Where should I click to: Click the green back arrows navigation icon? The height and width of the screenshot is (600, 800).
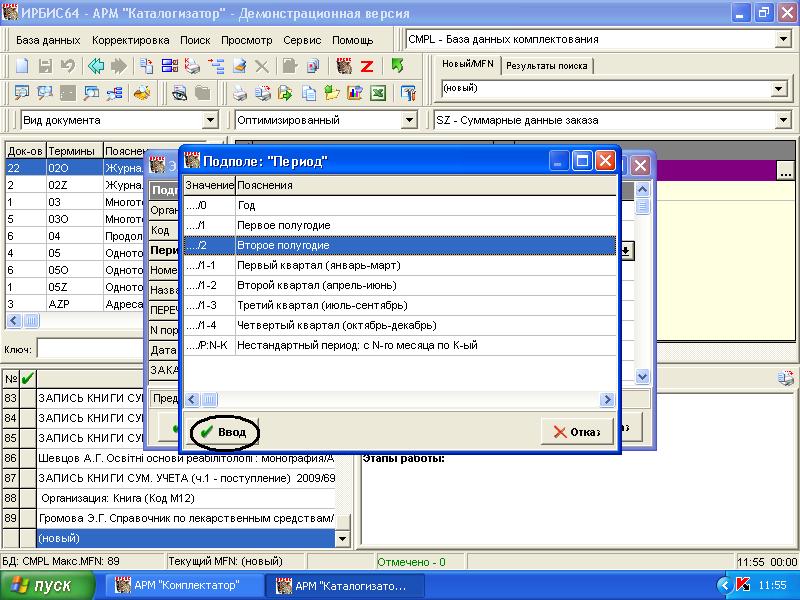click(x=95, y=66)
